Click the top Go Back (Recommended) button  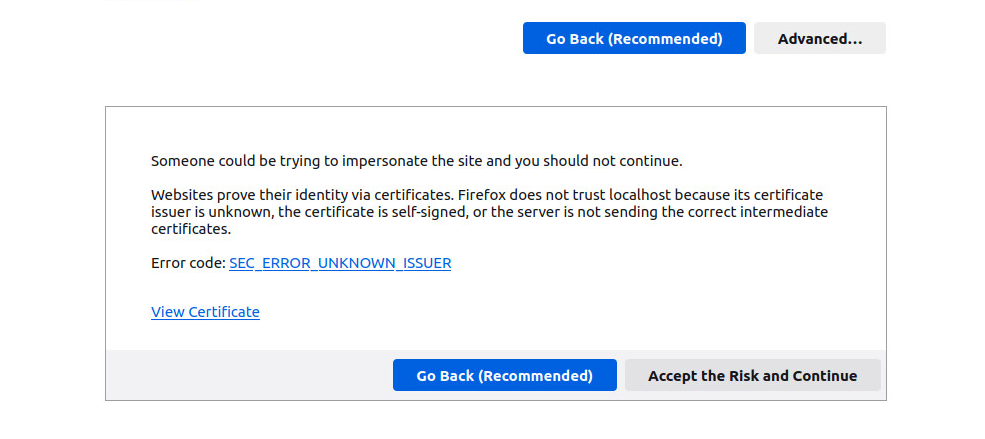pyautogui.click(x=634, y=38)
